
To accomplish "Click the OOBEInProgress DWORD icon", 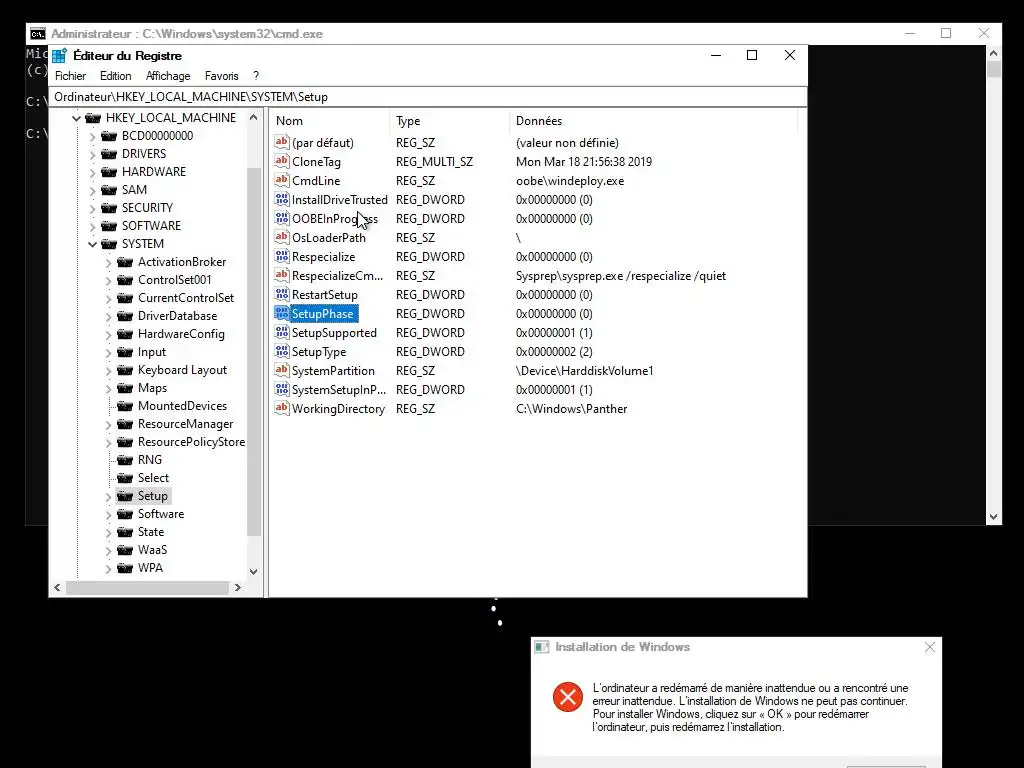I will click(281, 218).
